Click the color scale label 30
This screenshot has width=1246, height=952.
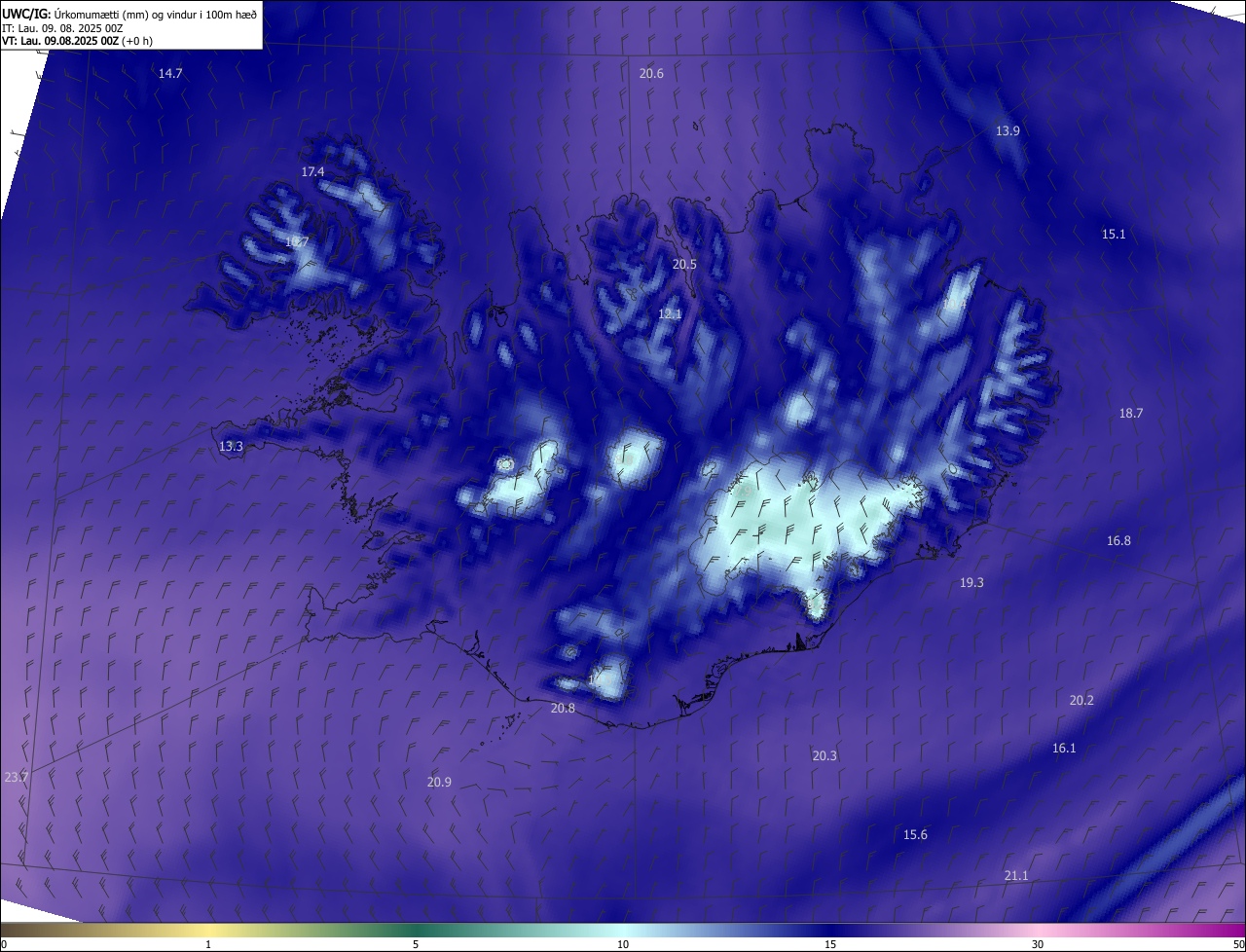point(1038,944)
